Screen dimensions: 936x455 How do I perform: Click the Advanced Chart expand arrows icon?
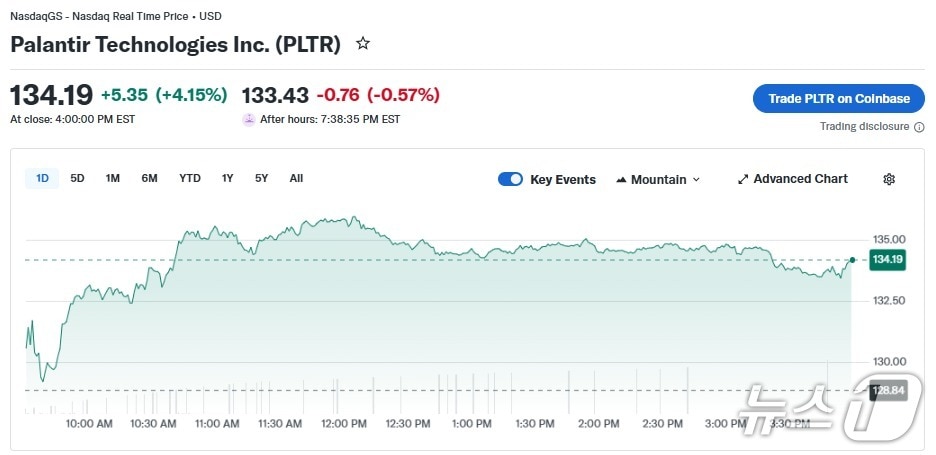743,179
